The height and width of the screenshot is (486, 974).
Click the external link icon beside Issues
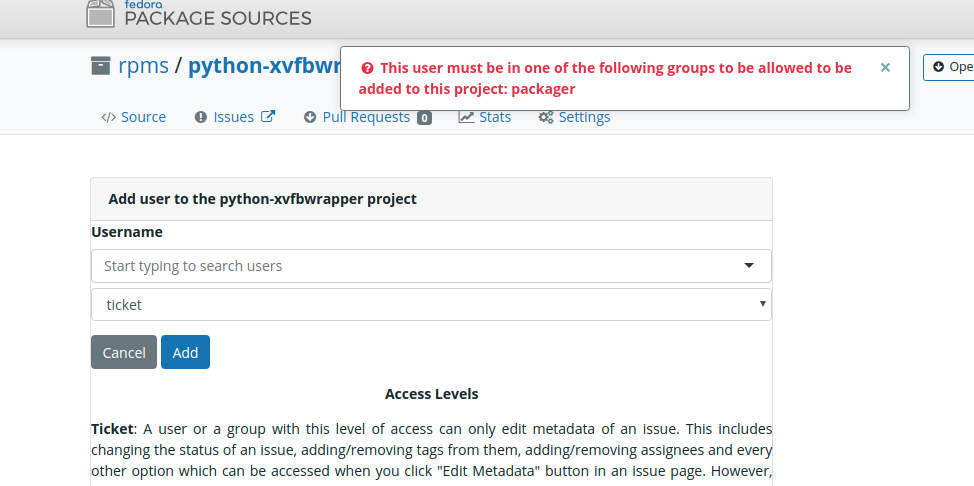point(268,116)
